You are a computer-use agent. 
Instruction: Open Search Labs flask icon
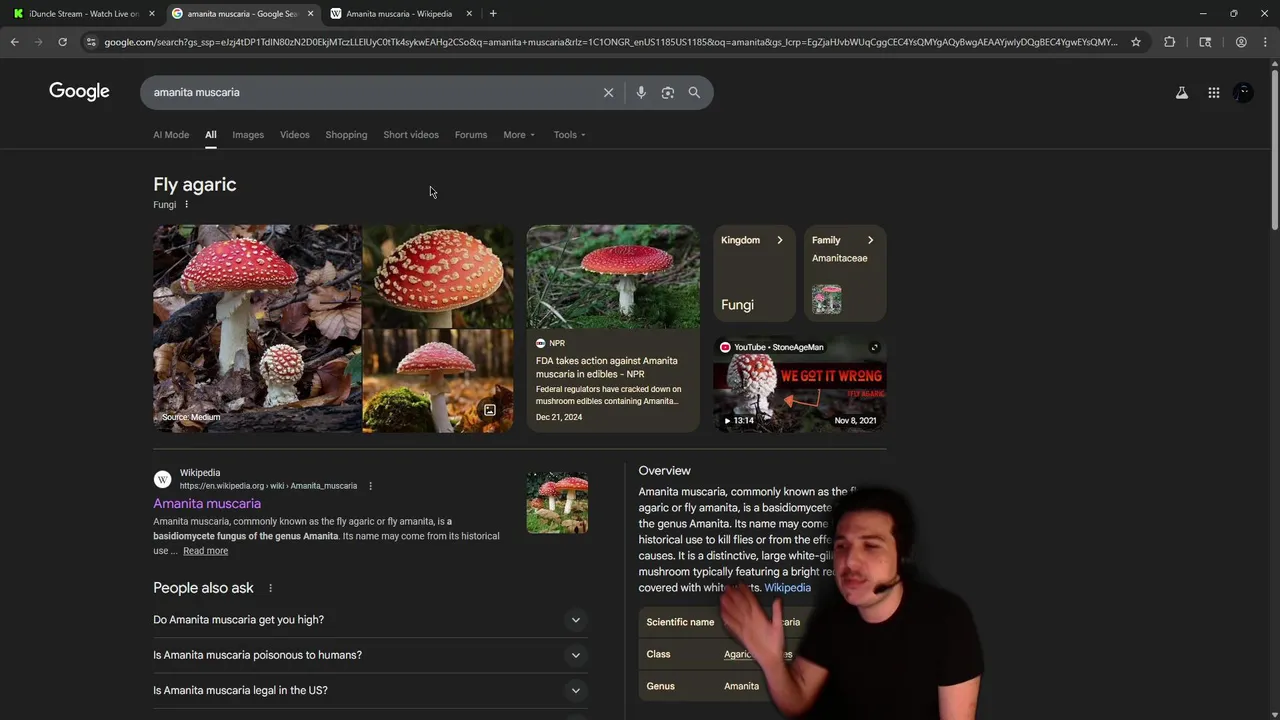tap(1182, 92)
